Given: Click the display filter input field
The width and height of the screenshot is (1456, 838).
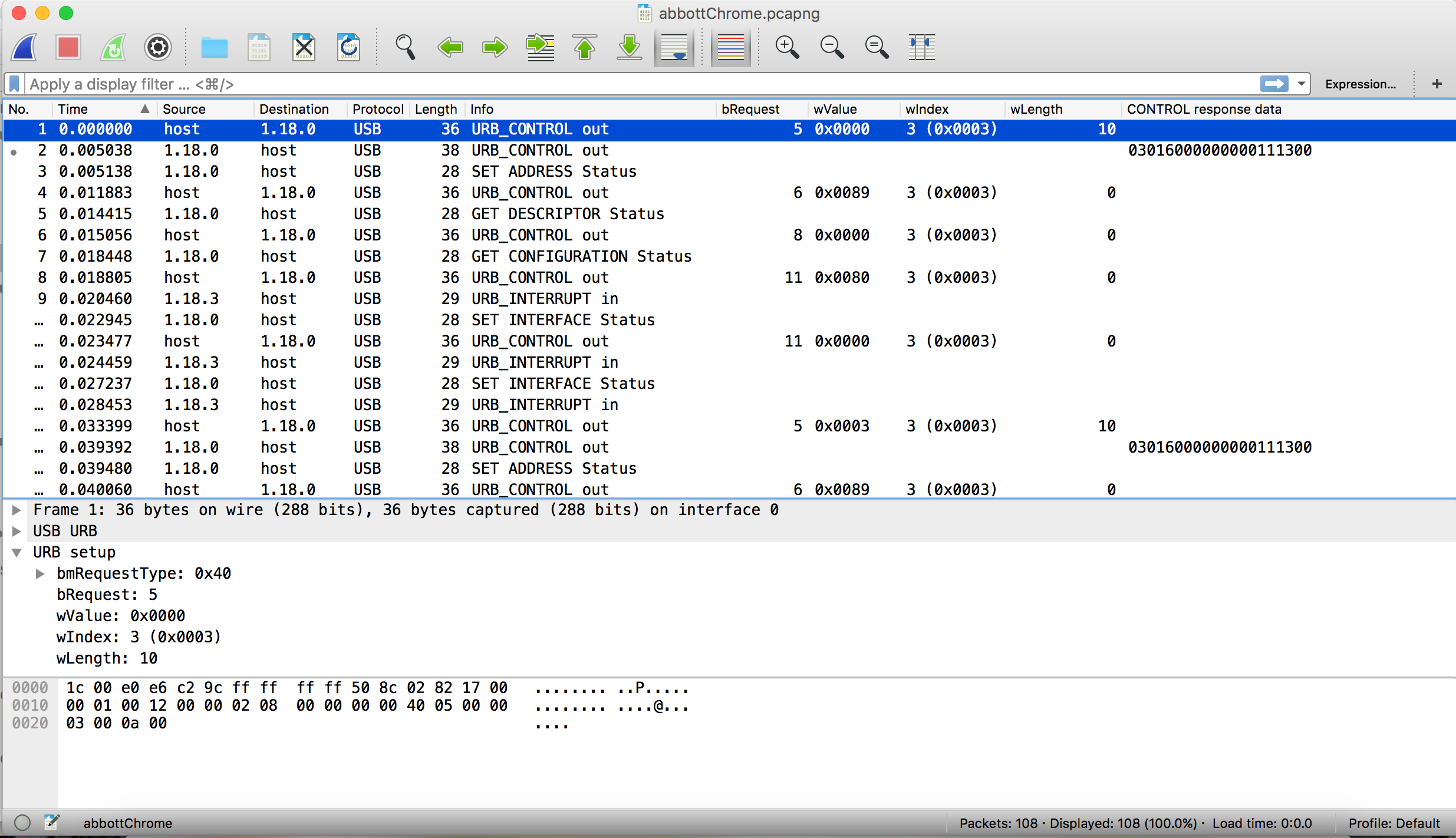Looking at the screenshot, I should click(x=643, y=84).
